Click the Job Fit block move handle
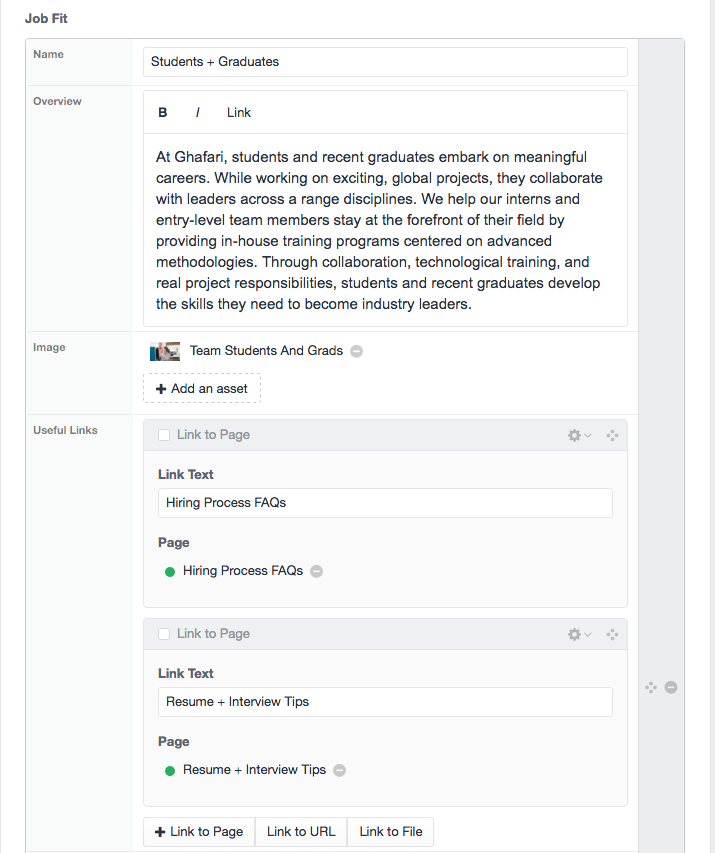Image resolution: width=715 pixels, height=853 pixels. click(651, 688)
